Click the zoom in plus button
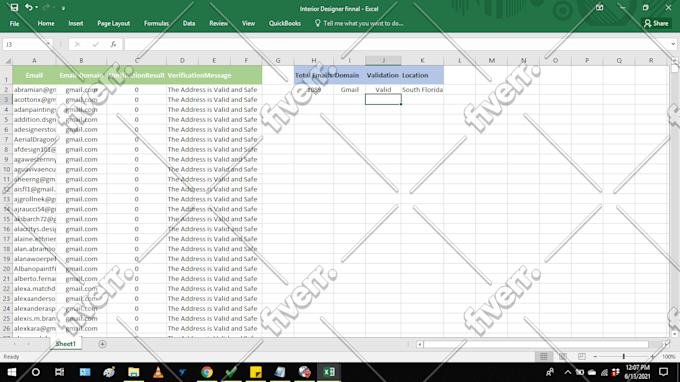Screen dimensions: 680x382 tap(652, 356)
